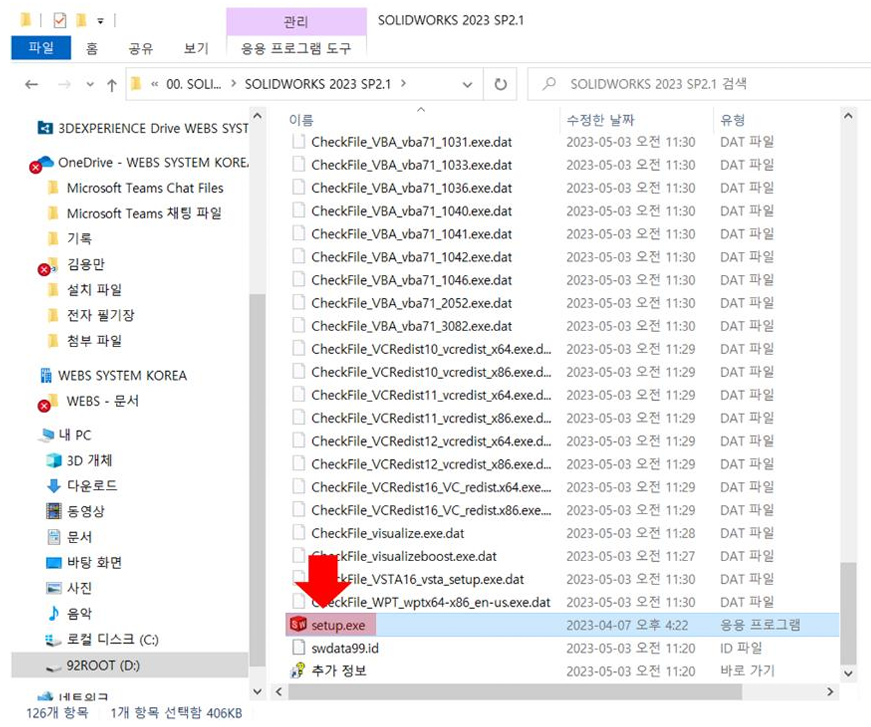Click the OneDrive cloud icon
The height and width of the screenshot is (727, 871).
coord(45,162)
